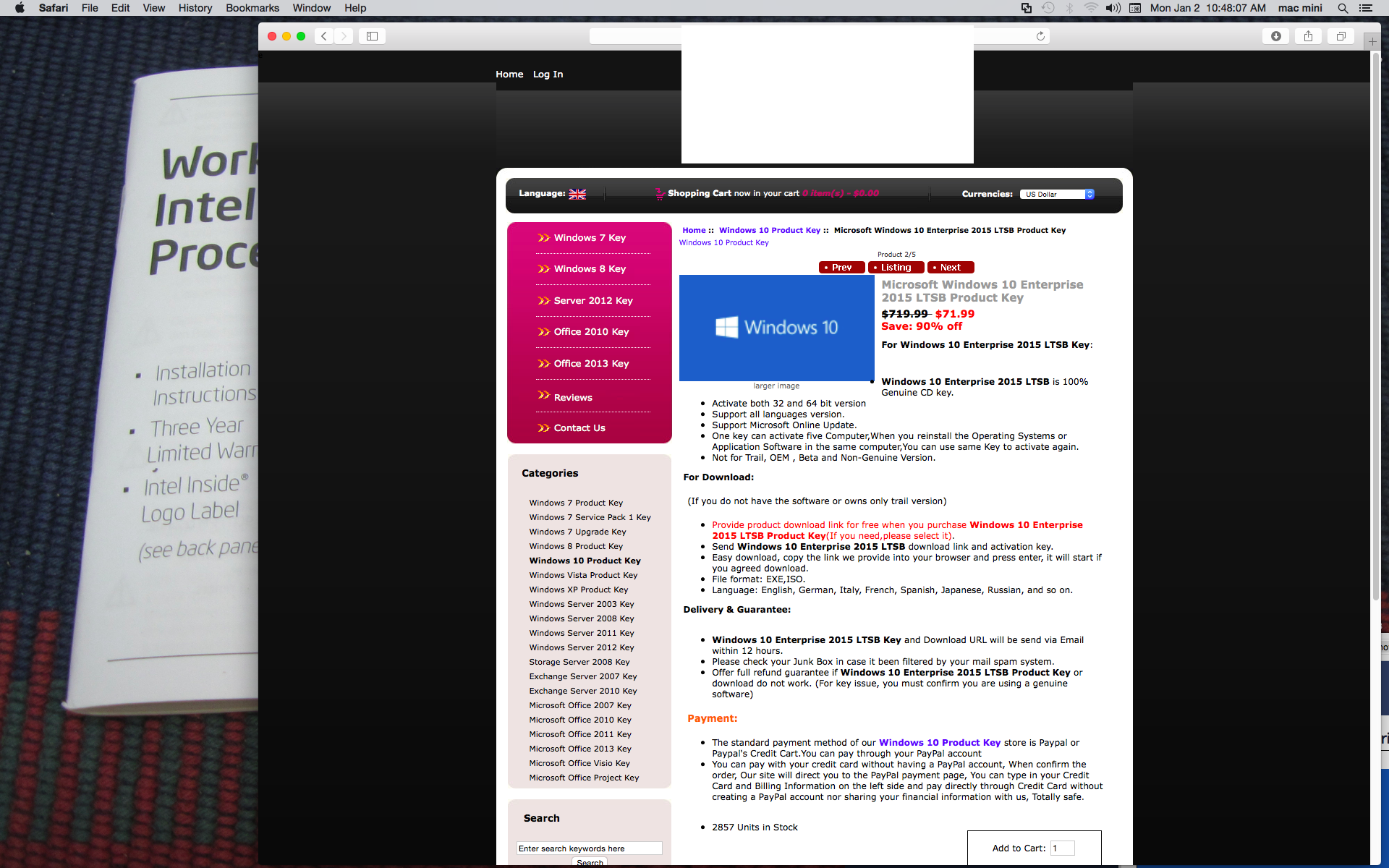The height and width of the screenshot is (868, 1389).
Task: Go to Windows 8 Key sidebar link
Action: [590, 268]
